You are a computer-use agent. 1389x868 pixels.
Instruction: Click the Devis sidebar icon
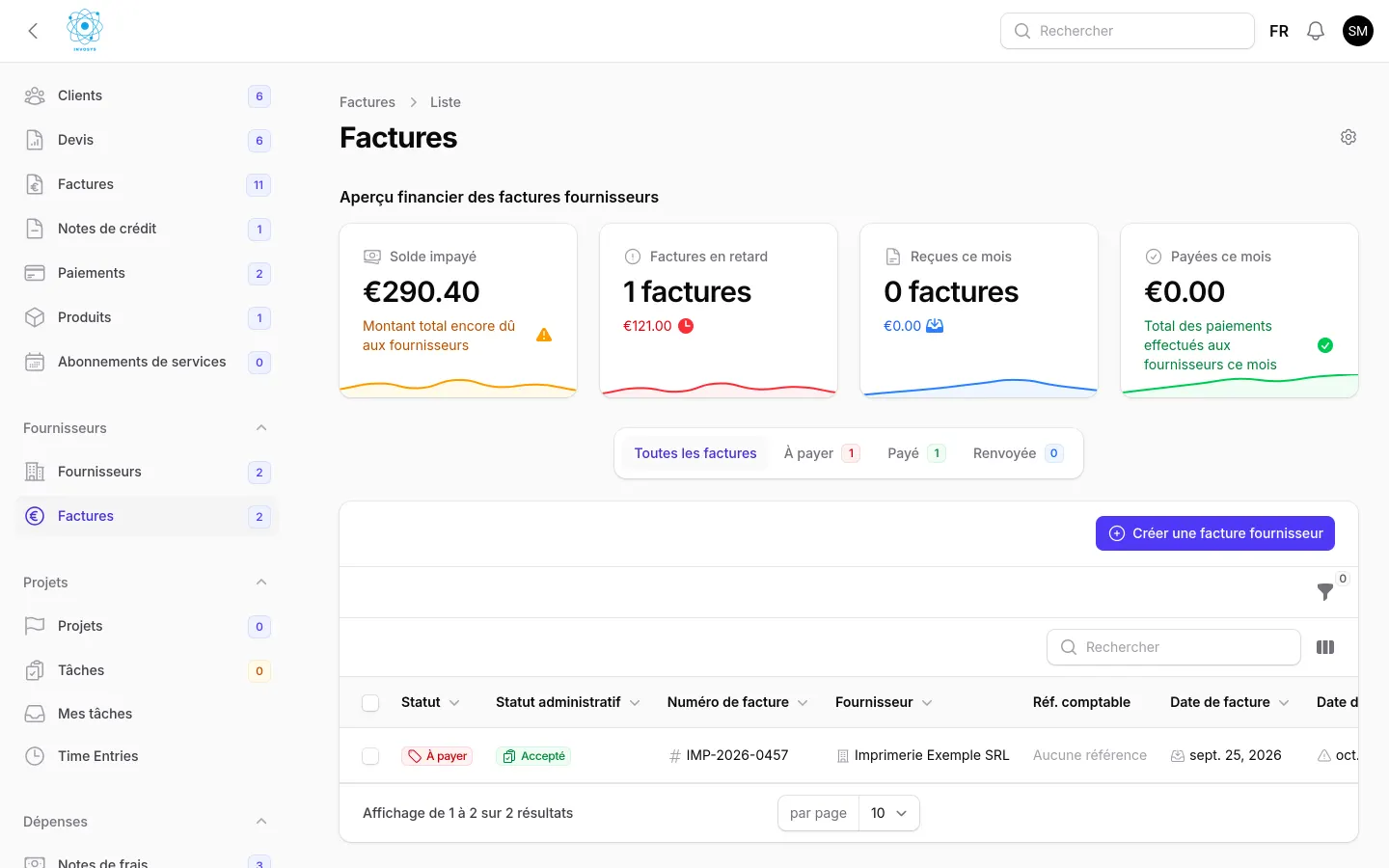pyautogui.click(x=35, y=140)
